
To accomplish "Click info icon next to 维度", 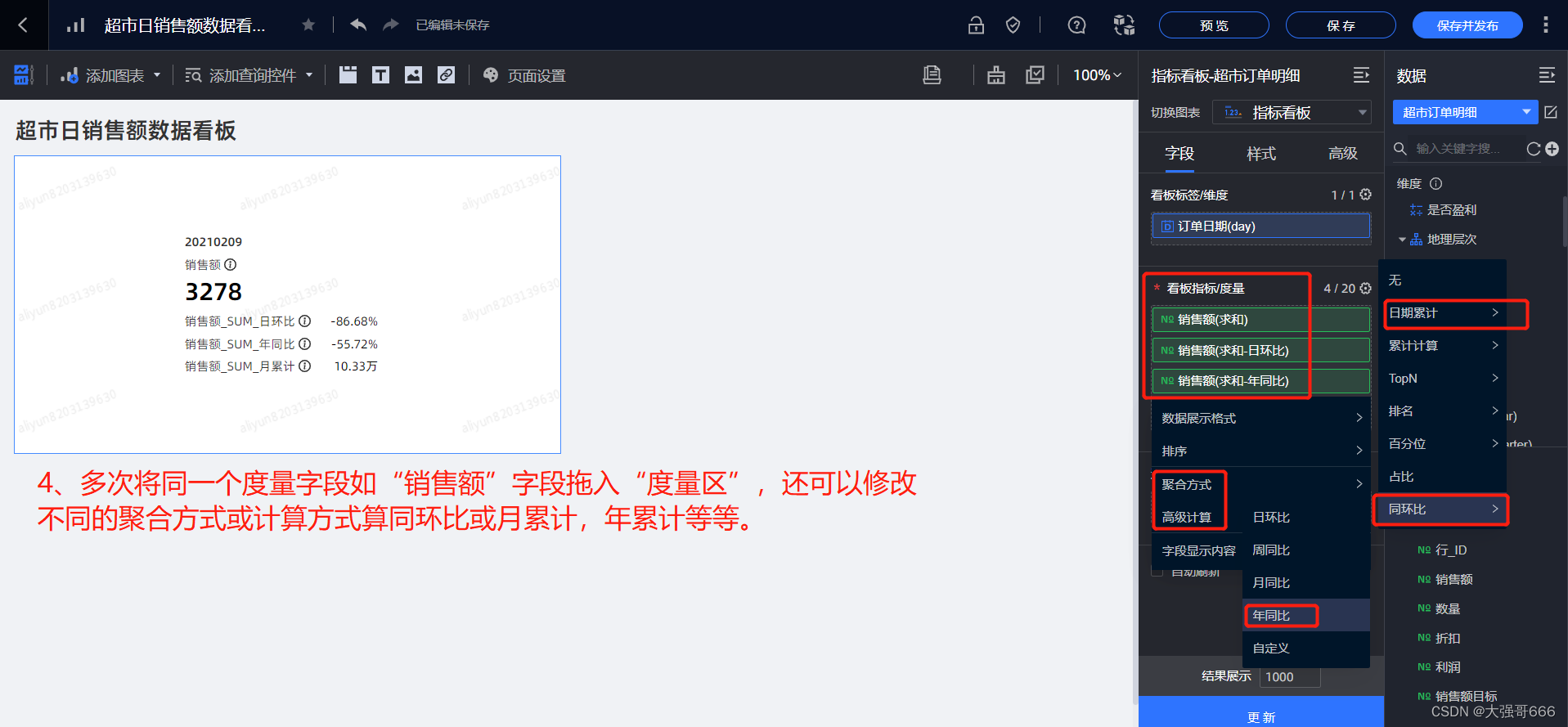I will point(1435,184).
